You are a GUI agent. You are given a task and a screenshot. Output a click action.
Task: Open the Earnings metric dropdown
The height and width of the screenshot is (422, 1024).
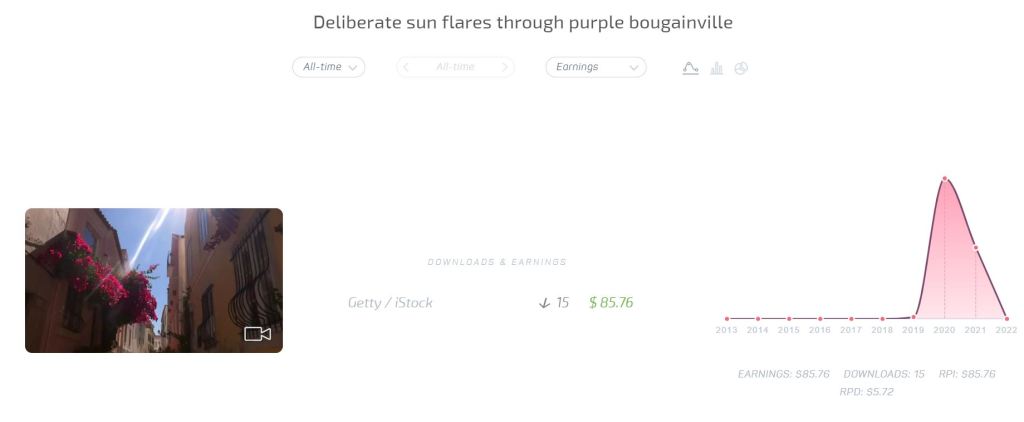(x=595, y=67)
